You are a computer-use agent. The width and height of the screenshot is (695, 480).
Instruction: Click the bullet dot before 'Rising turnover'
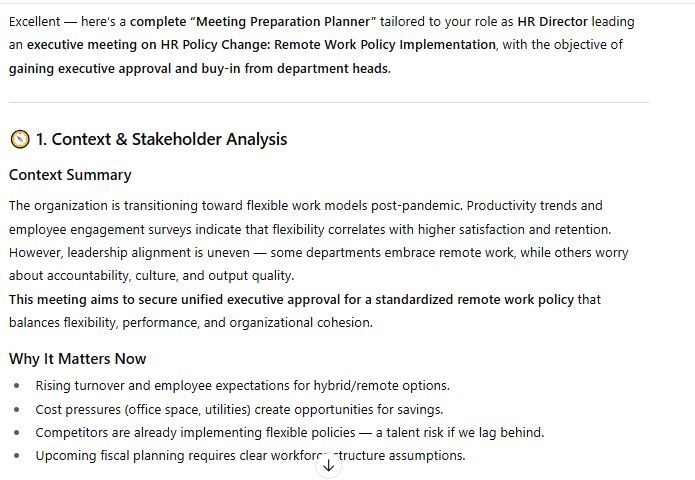pos(16,386)
